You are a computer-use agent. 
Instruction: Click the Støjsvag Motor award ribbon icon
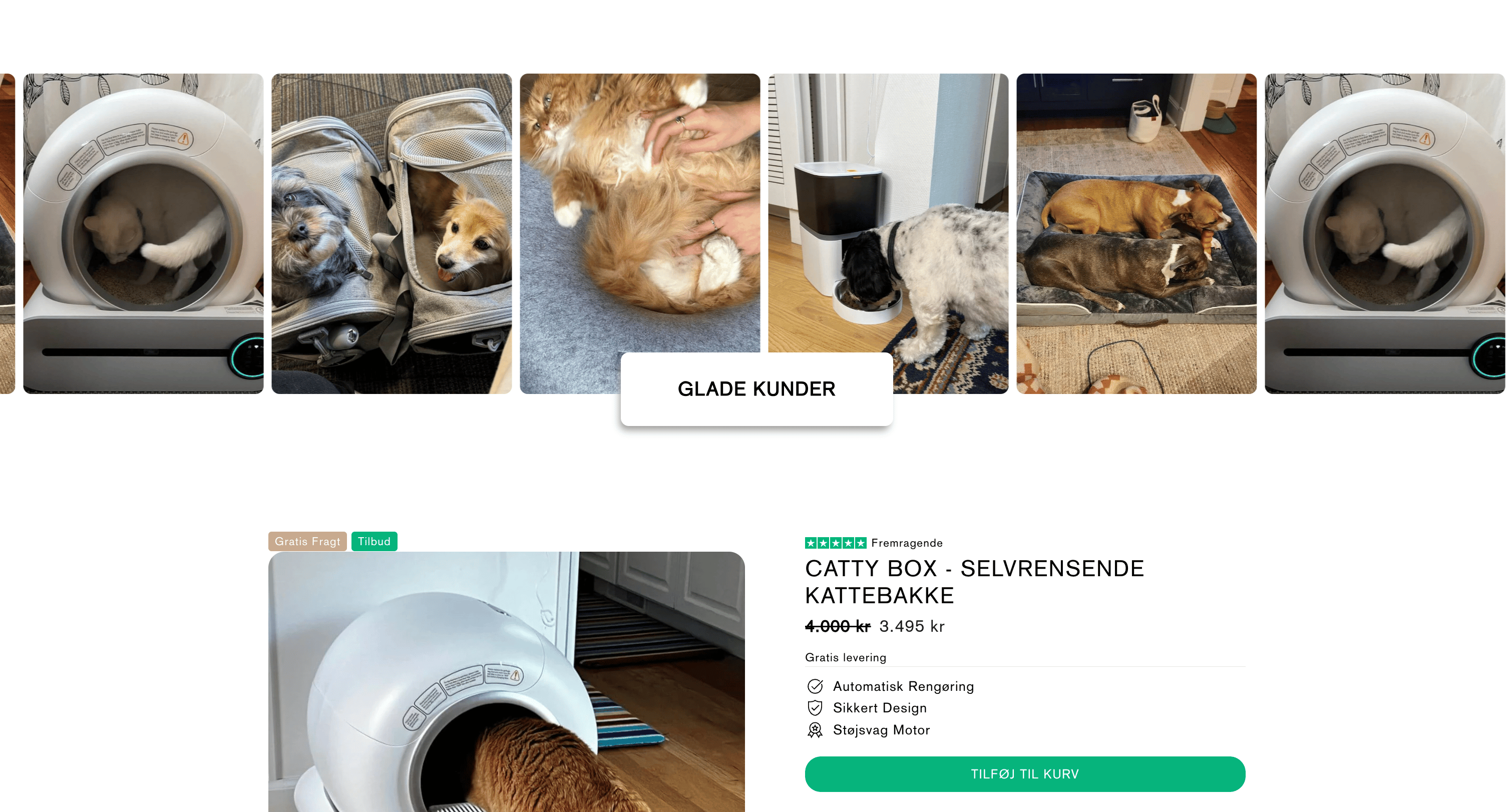tap(815, 730)
